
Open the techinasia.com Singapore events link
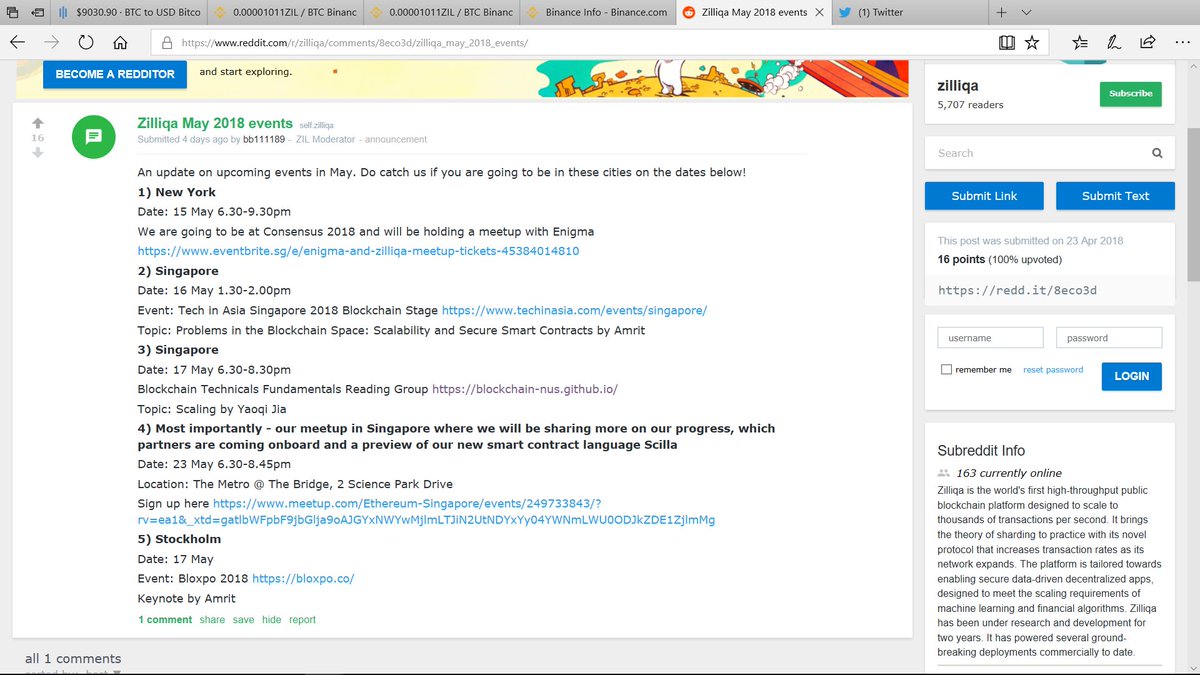[x=575, y=311]
